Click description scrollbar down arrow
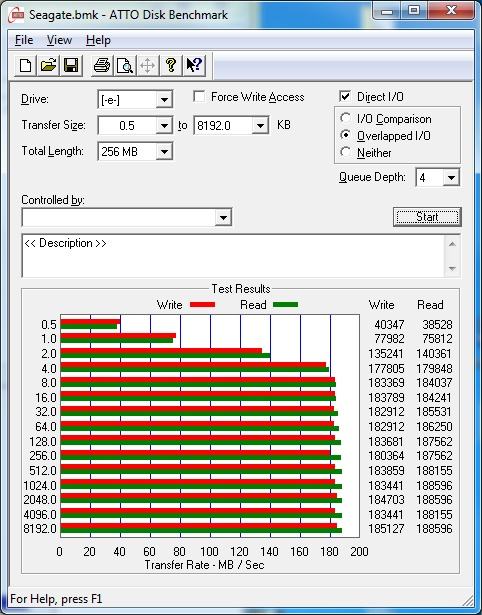Image resolution: width=482 pixels, height=615 pixels. [452, 268]
